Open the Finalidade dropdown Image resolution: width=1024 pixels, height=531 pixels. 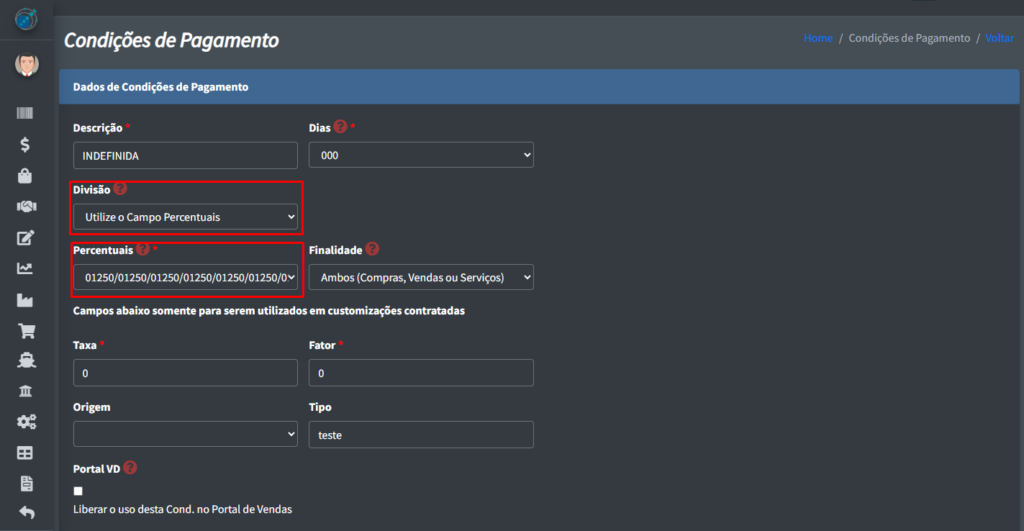pos(421,277)
